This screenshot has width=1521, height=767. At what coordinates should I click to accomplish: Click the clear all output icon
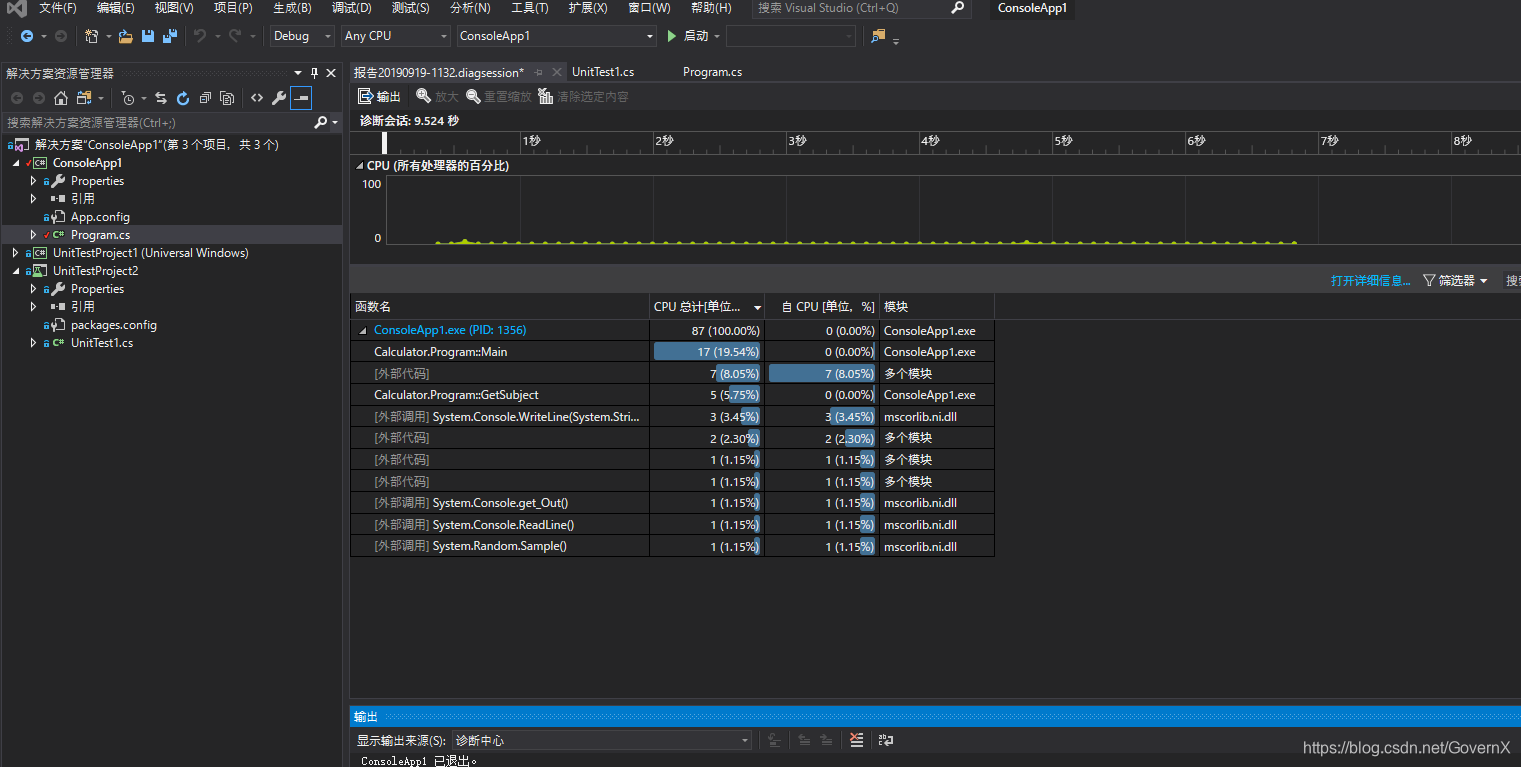[x=856, y=740]
